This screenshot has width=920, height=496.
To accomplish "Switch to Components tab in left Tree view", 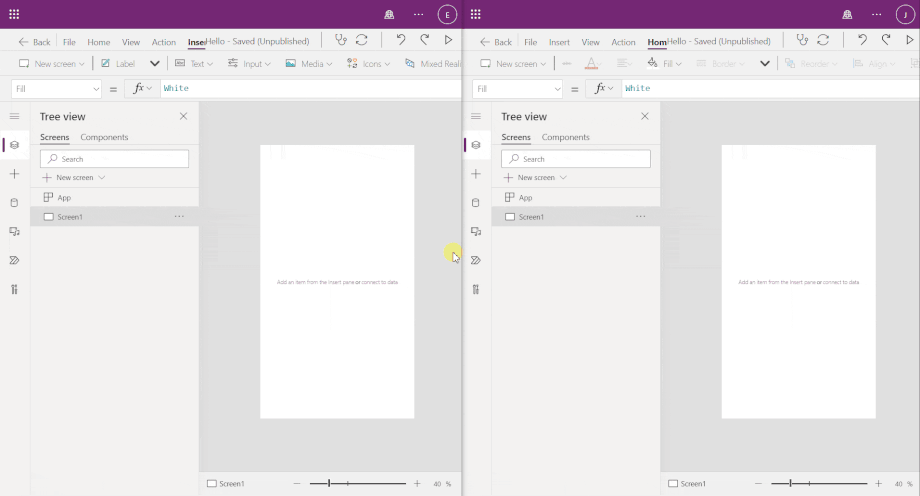I will (104, 137).
